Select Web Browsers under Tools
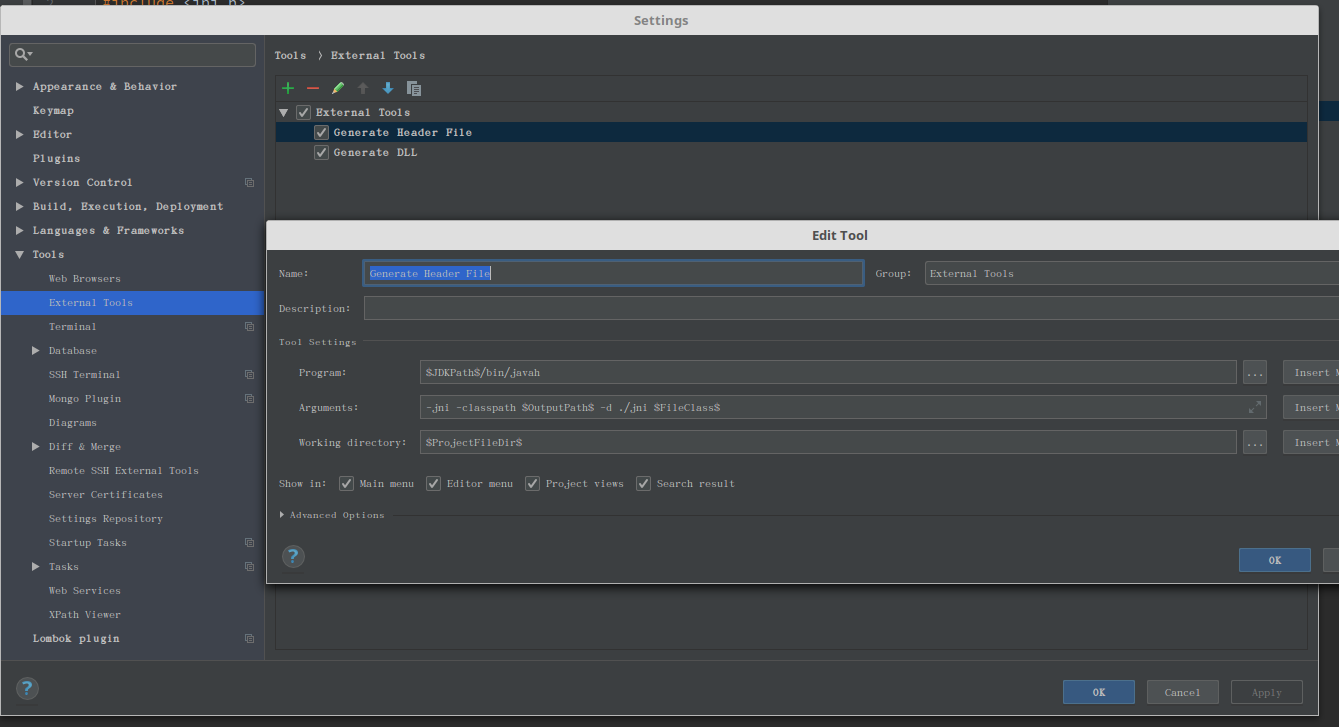1339x727 pixels. (84, 278)
